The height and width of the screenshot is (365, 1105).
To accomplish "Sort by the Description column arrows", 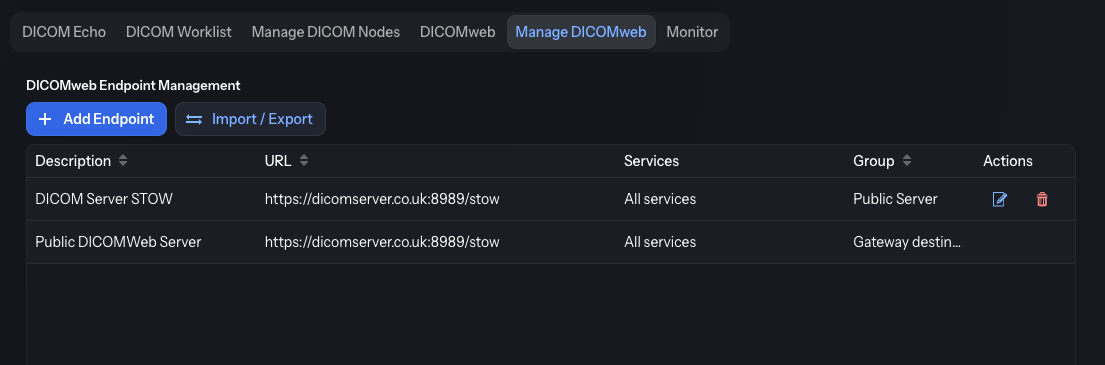I will click(123, 161).
